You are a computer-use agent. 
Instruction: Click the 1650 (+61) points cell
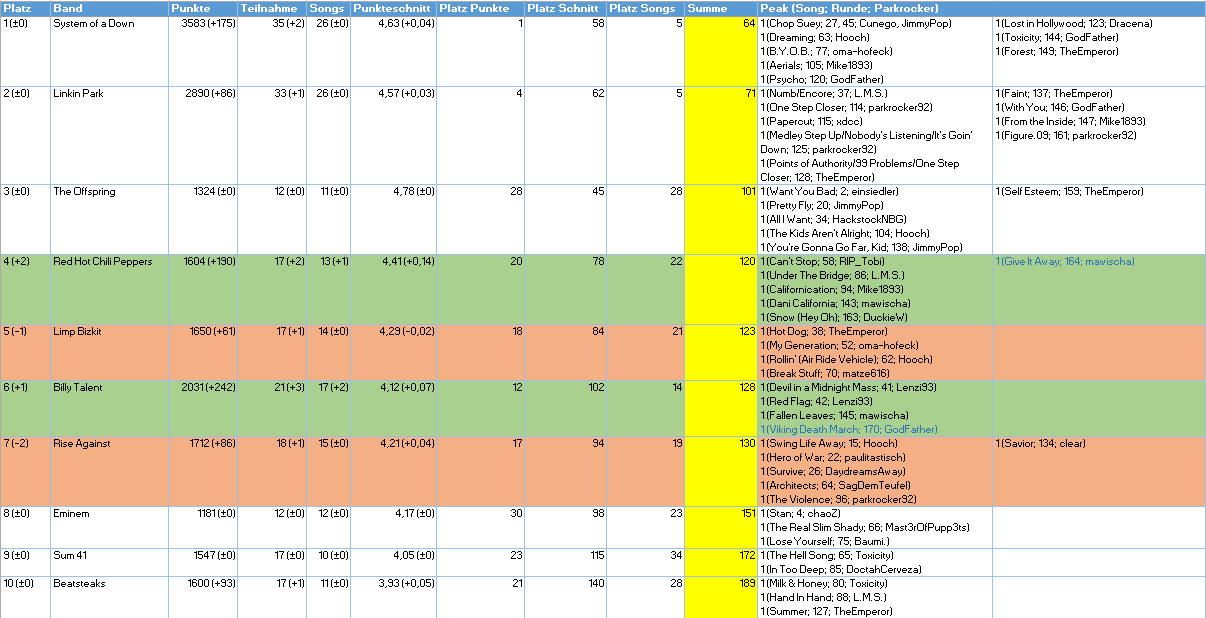pos(202,352)
